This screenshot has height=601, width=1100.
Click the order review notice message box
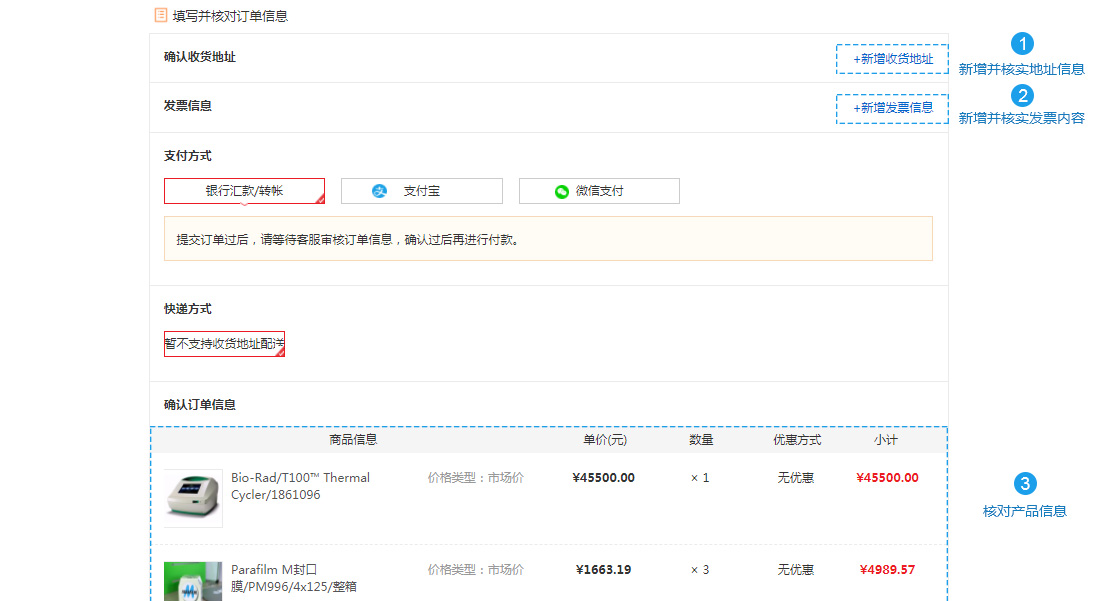point(548,239)
